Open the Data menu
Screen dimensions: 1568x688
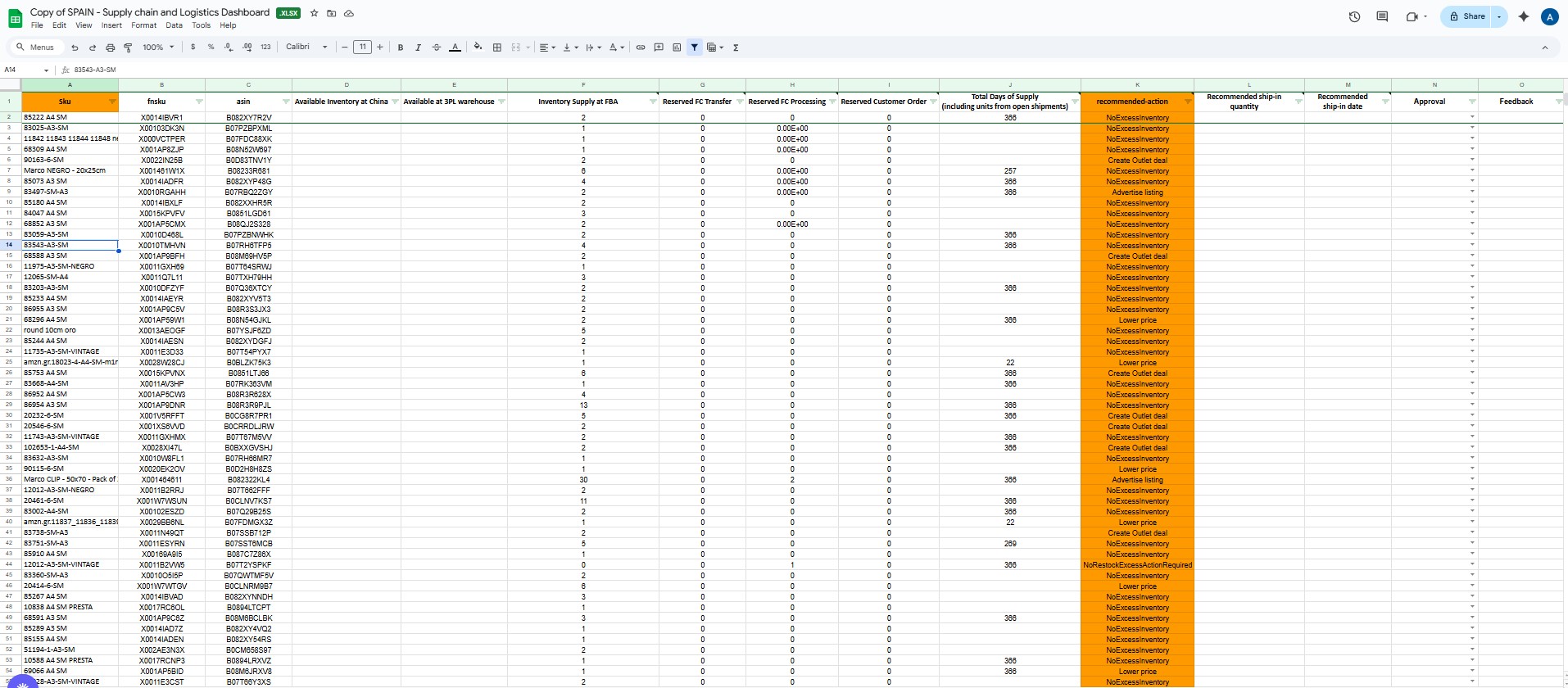click(x=174, y=25)
